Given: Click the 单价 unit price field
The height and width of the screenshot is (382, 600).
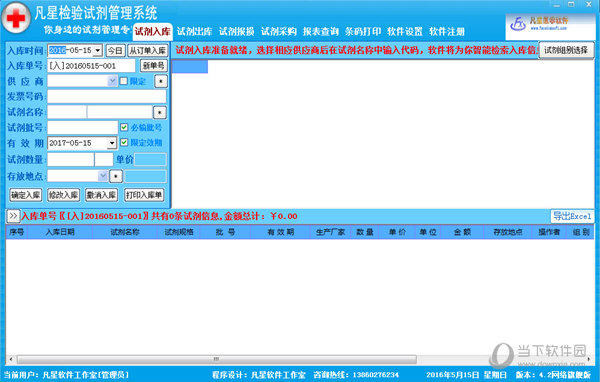Looking at the screenshot, I should tap(150, 159).
